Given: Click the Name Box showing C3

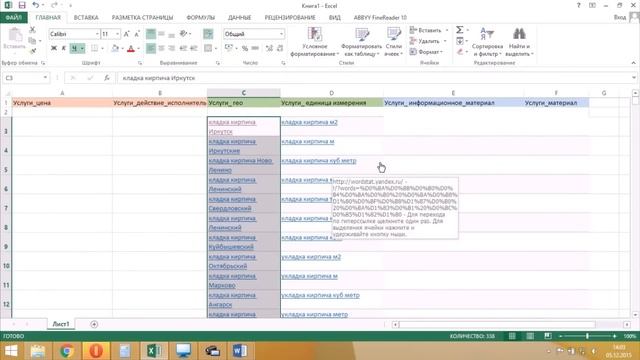Looking at the screenshot, I should click(x=26, y=78).
